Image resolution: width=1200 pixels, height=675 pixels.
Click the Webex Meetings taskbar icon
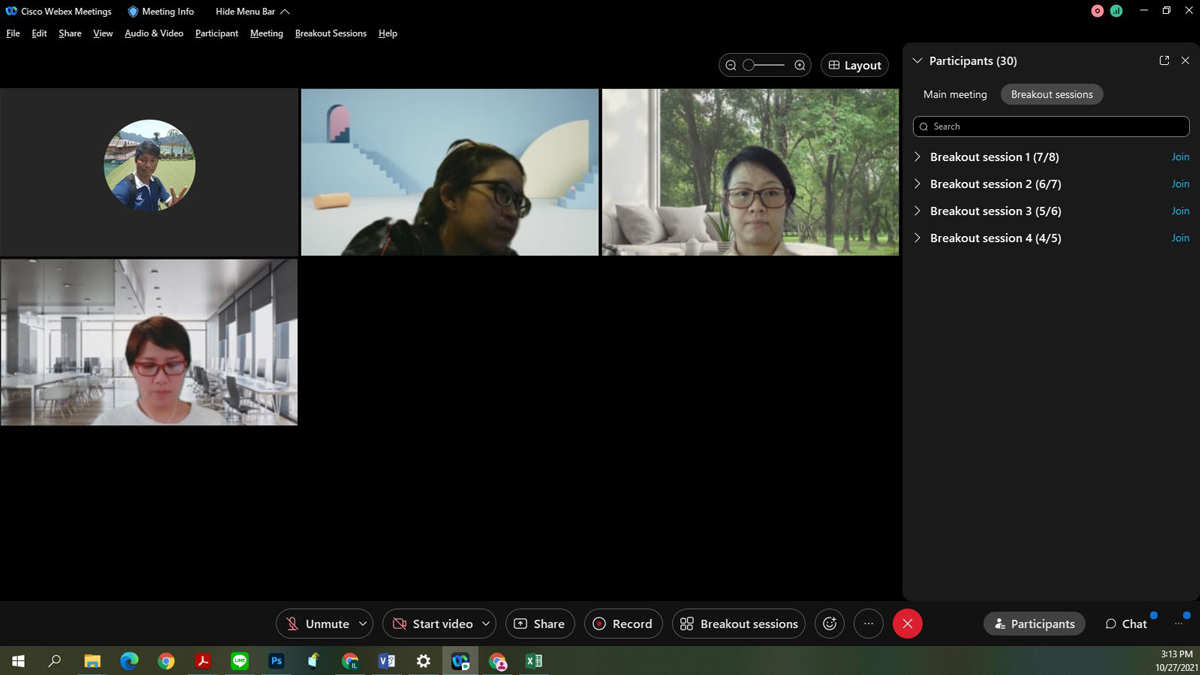tap(460, 661)
